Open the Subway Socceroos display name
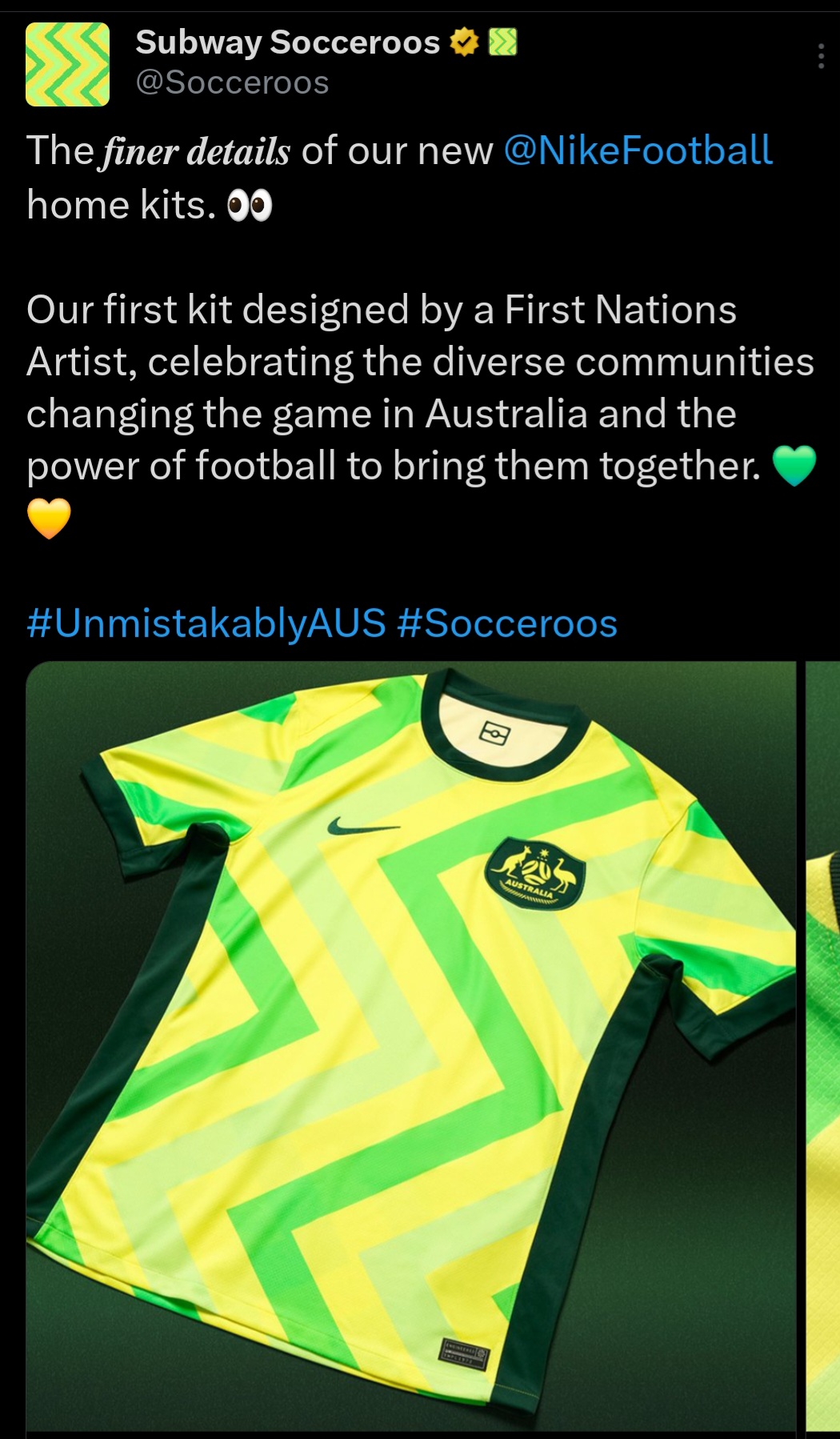Viewport: 840px width, 1439px height. click(x=288, y=42)
